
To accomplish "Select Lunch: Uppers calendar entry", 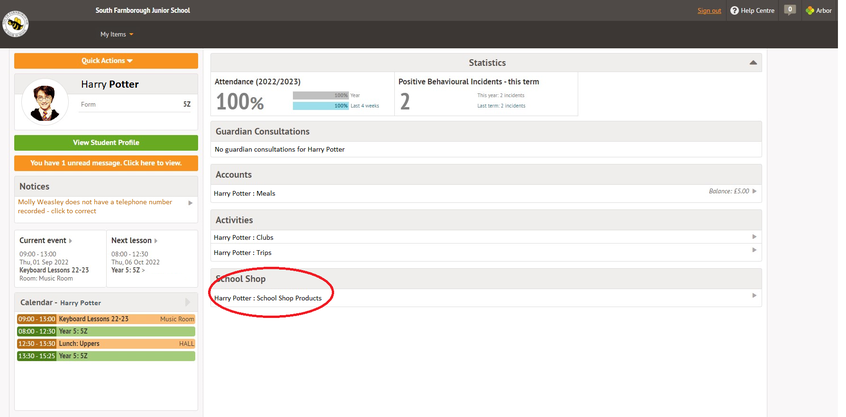I will coord(106,344).
